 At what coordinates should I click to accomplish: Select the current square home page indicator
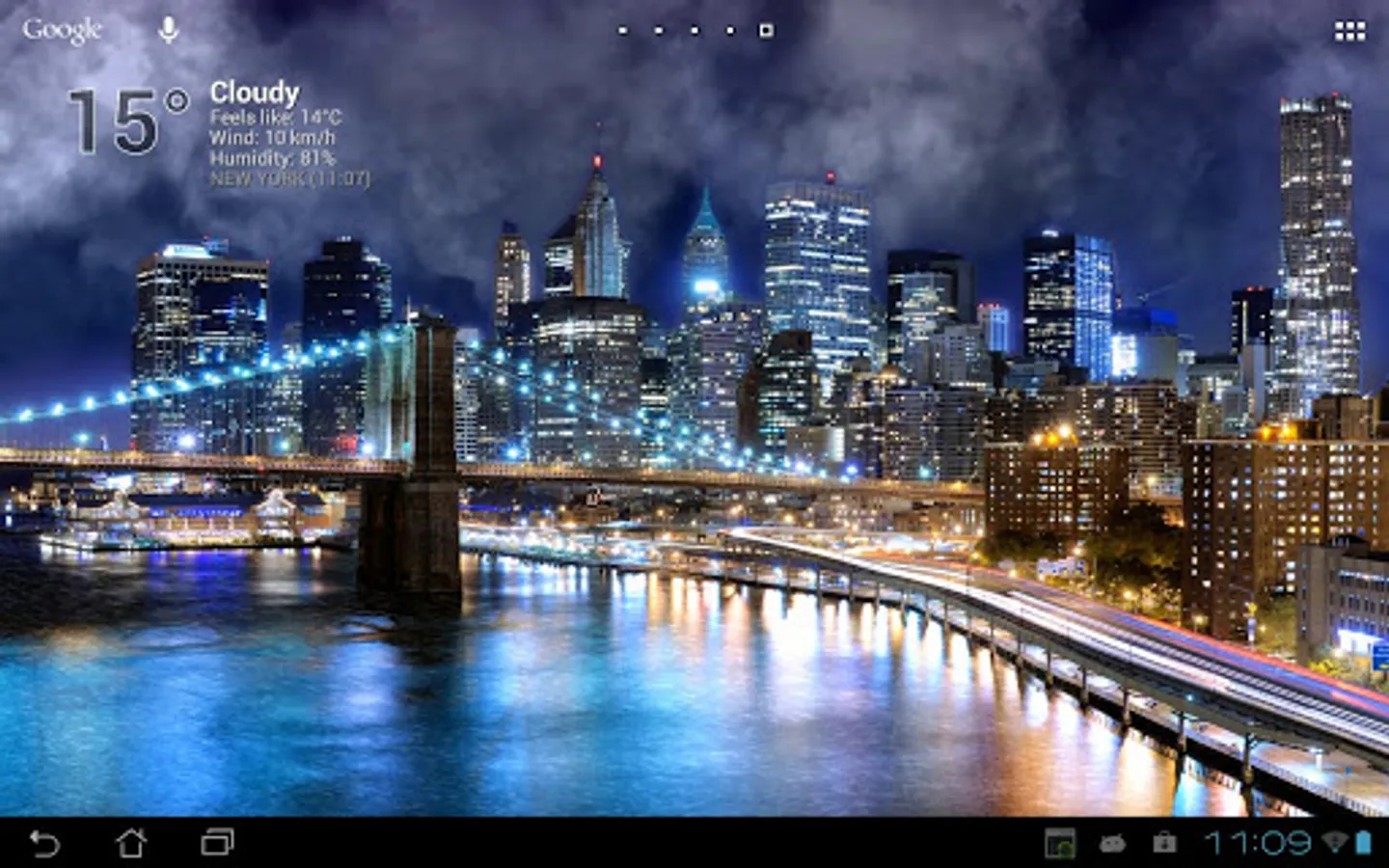[766, 31]
